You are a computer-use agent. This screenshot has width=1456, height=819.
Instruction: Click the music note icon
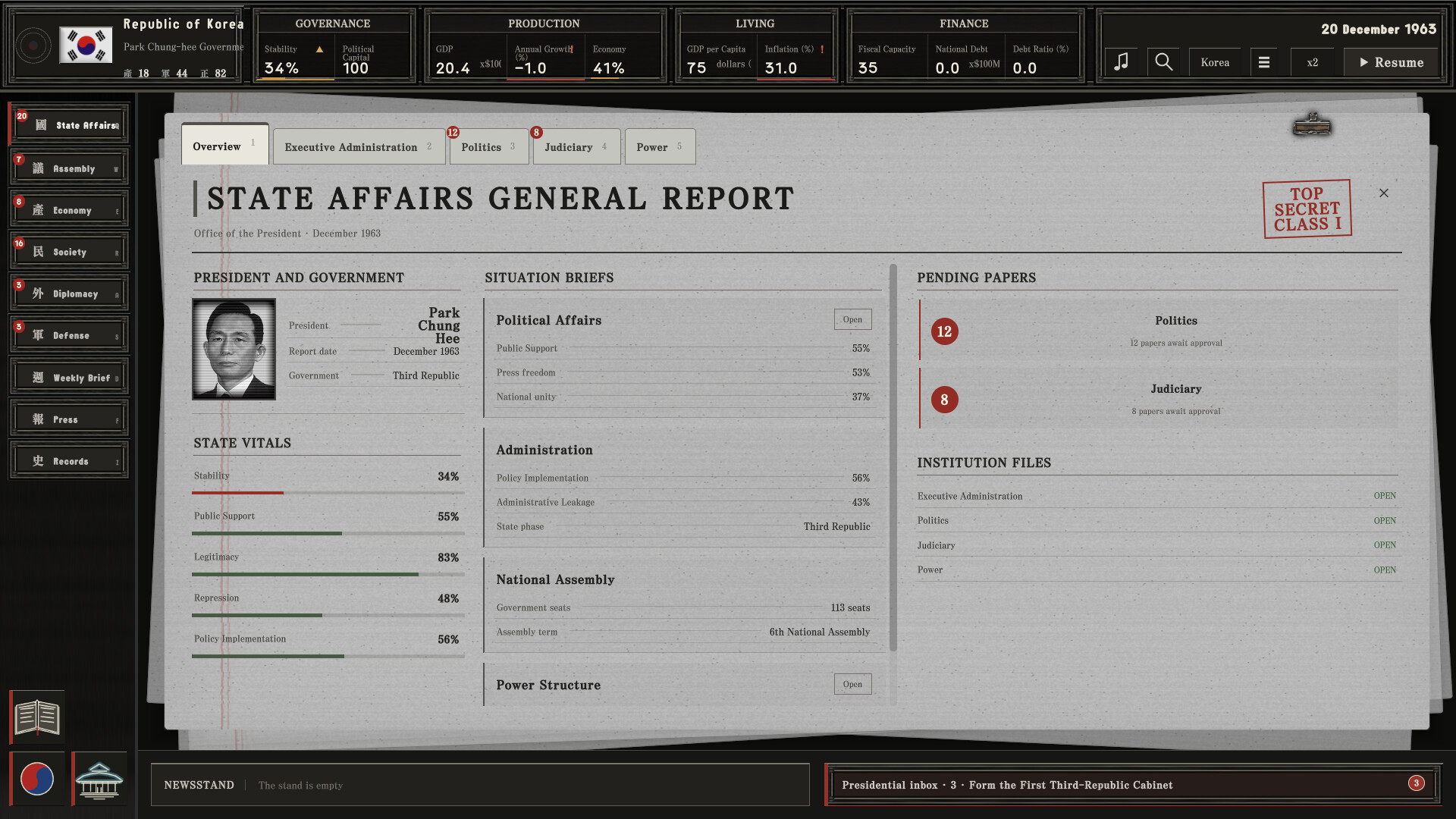pos(1121,62)
